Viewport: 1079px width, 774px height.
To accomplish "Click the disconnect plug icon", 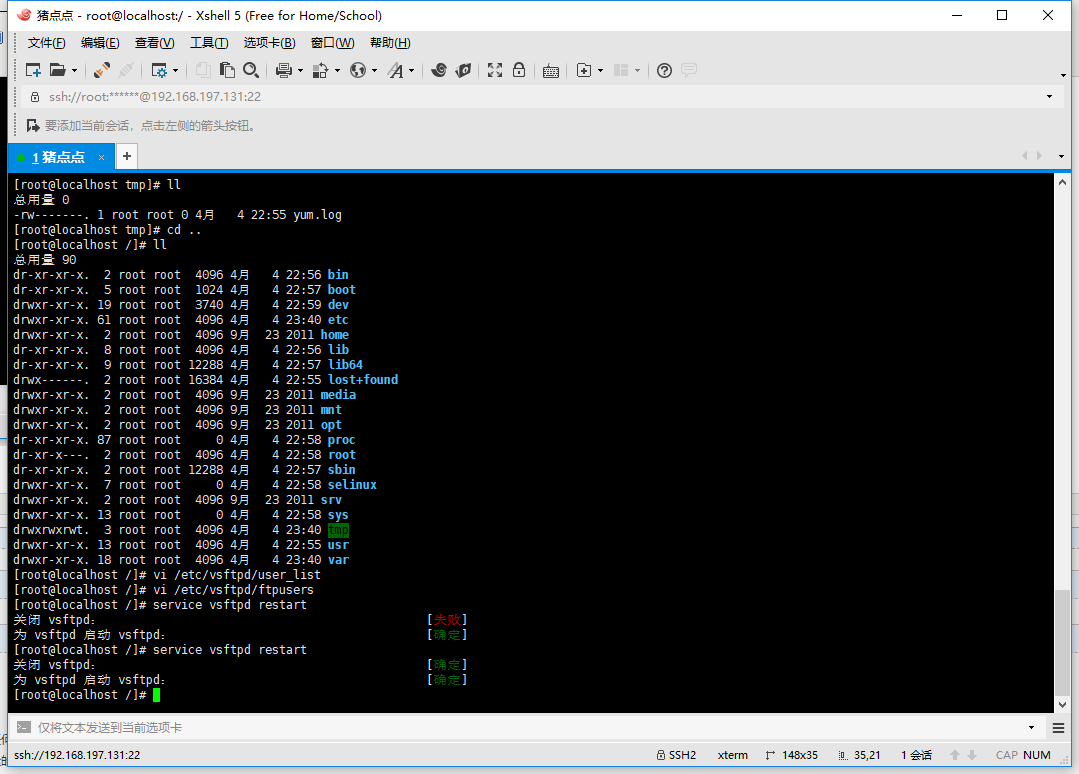I will 126,70.
